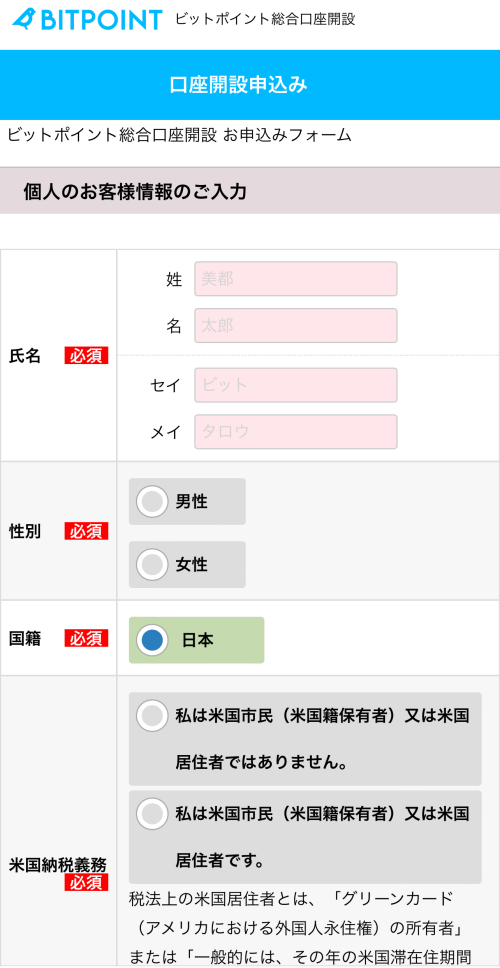Click the ビットポイント総合口座開設 header text
Screen dimensions: 500x968
click(265, 19)
